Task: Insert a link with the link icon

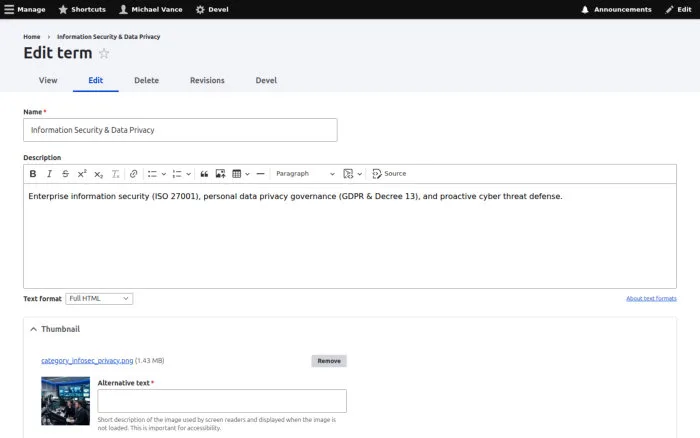Action: point(133,174)
